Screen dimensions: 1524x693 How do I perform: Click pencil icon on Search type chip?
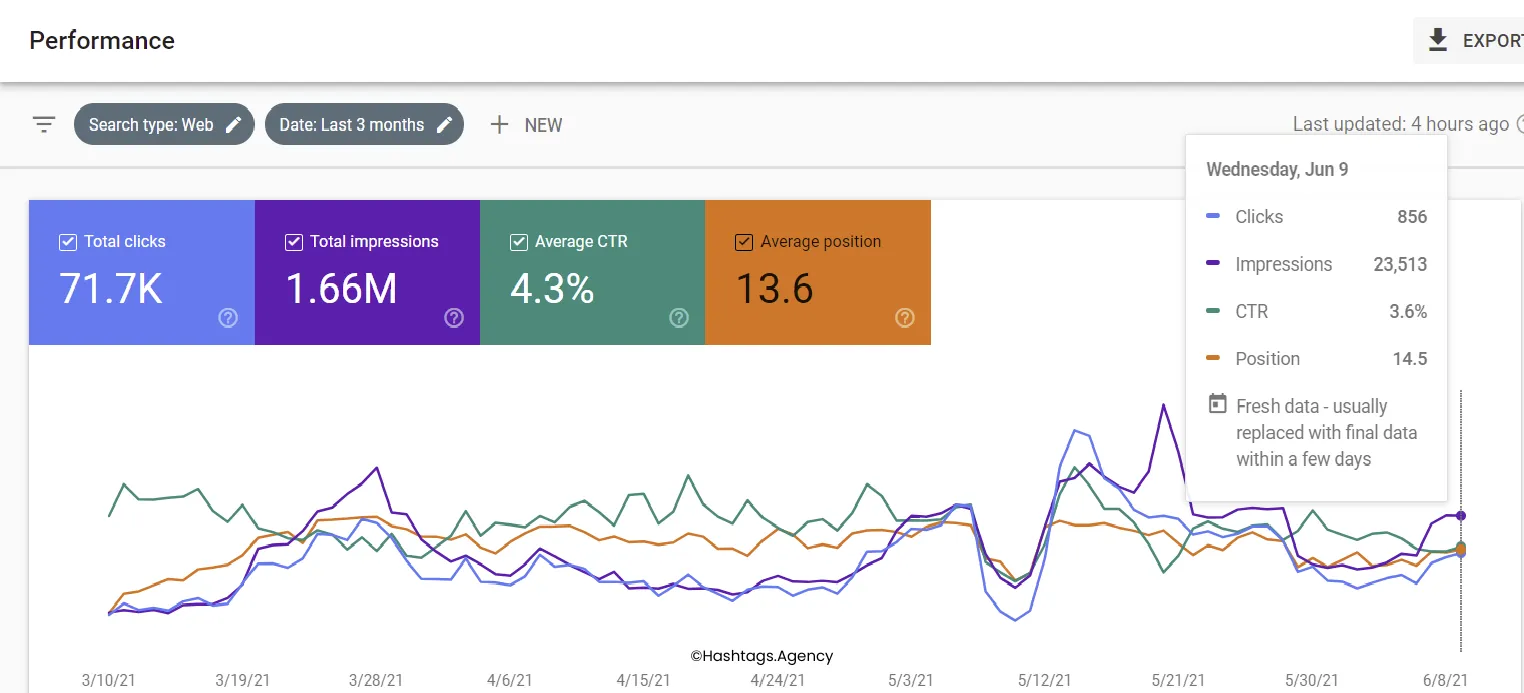(234, 125)
